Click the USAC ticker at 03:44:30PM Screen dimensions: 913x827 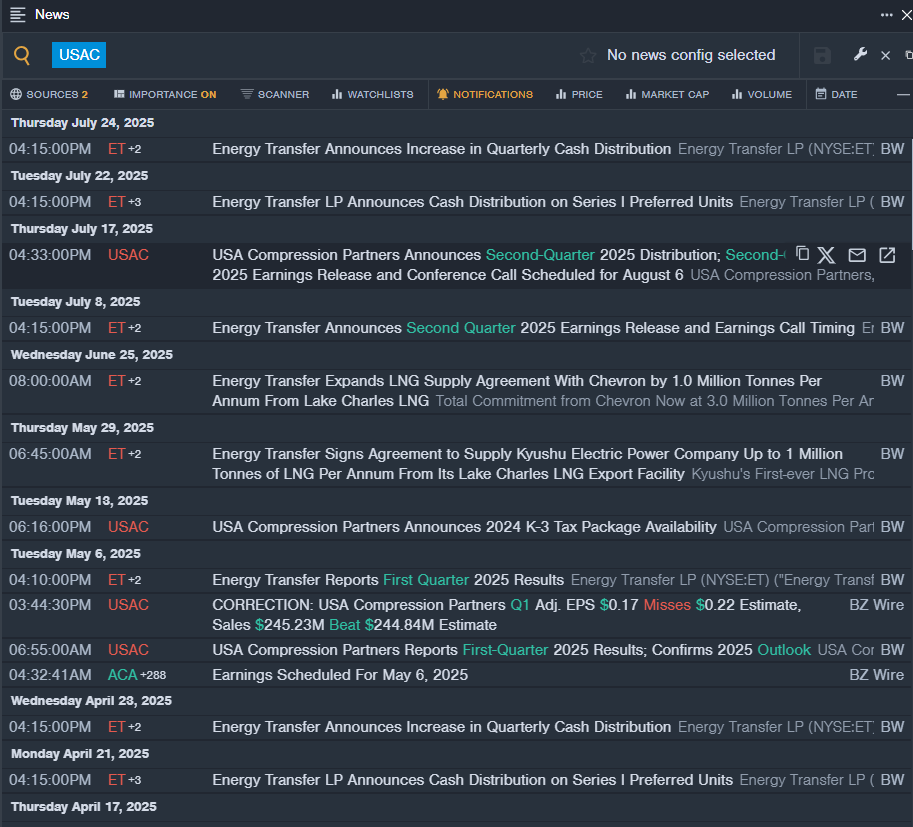(128, 605)
